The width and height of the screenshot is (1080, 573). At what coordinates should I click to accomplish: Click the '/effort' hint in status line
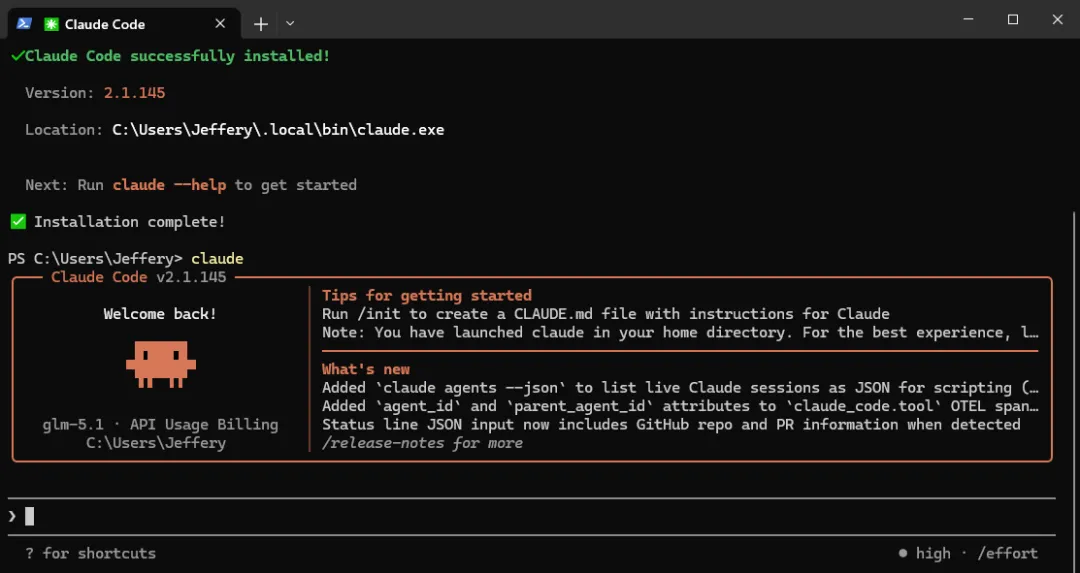pos(1008,553)
